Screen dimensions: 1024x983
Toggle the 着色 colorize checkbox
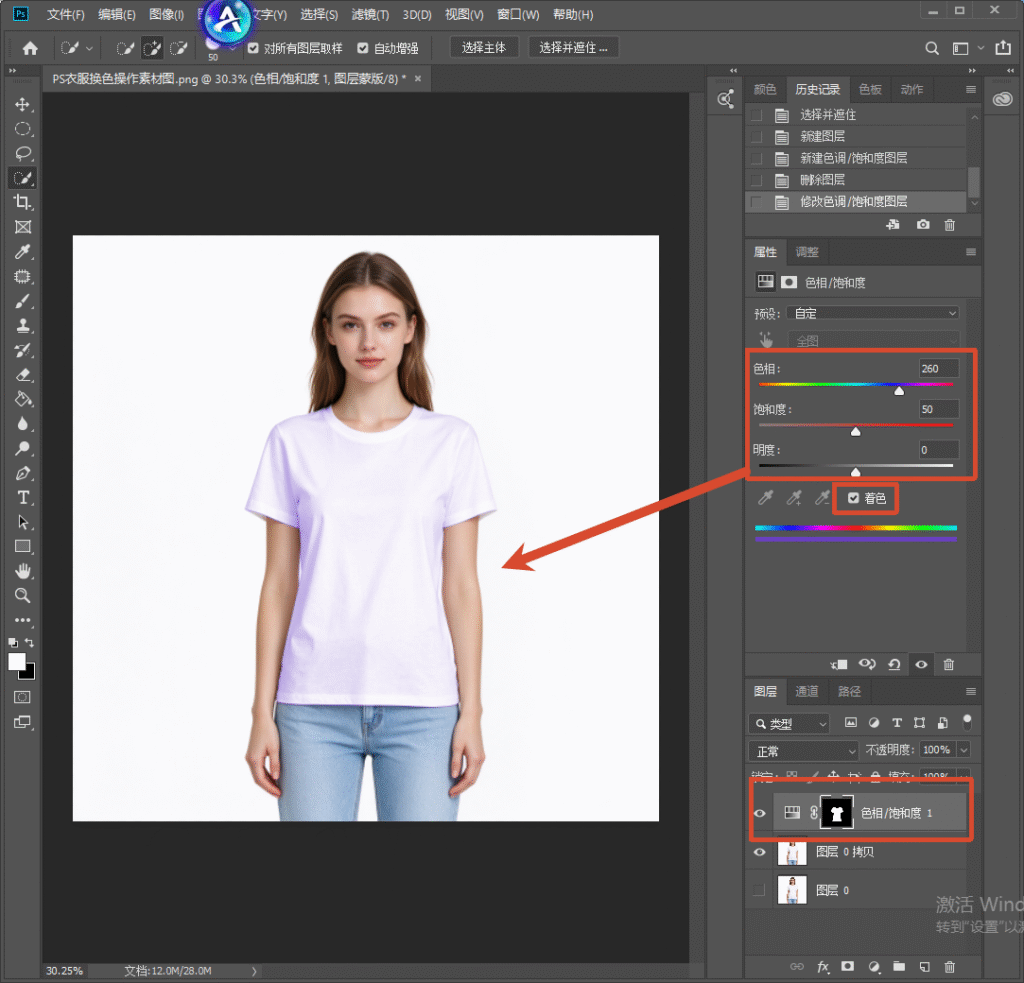pyautogui.click(x=854, y=498)
